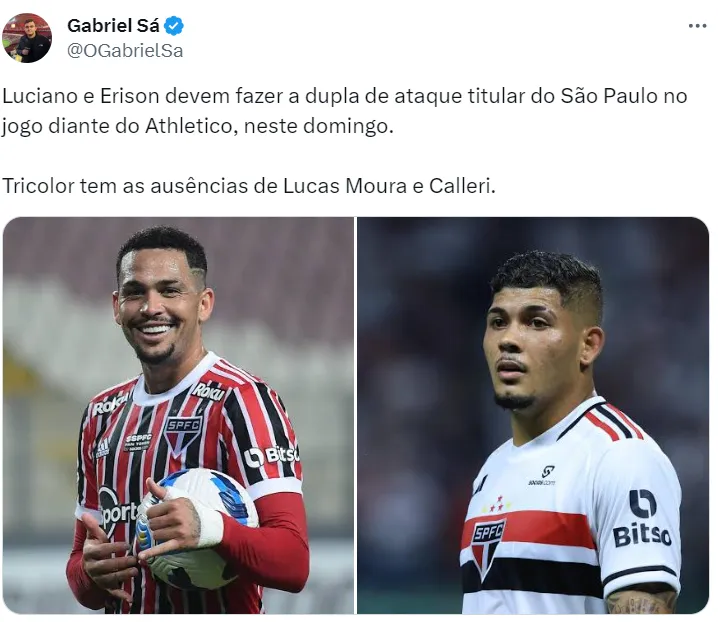Click the name Erison in the tweet text
This screenshot has height=622, width=718.
pos(130,96)
